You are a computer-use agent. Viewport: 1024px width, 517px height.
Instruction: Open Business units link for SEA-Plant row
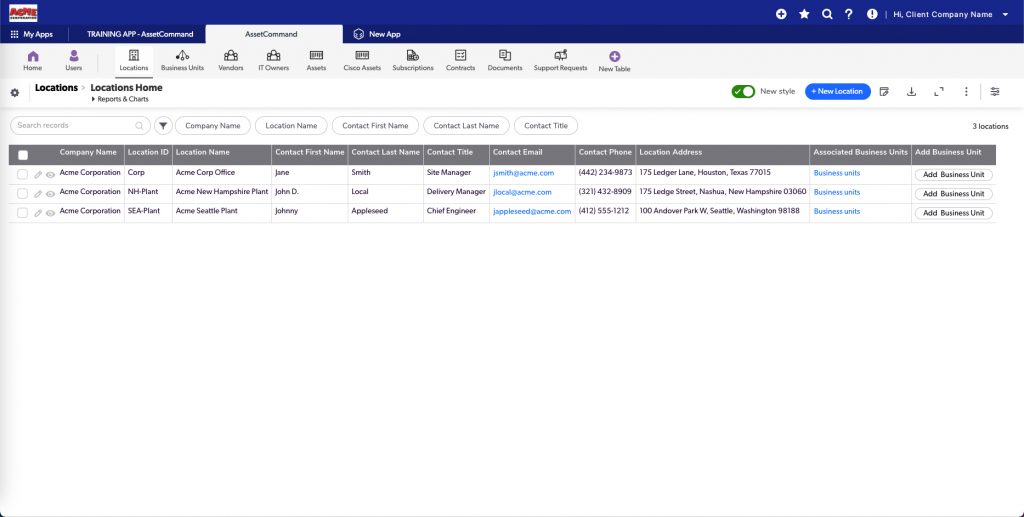coord(837,212)
